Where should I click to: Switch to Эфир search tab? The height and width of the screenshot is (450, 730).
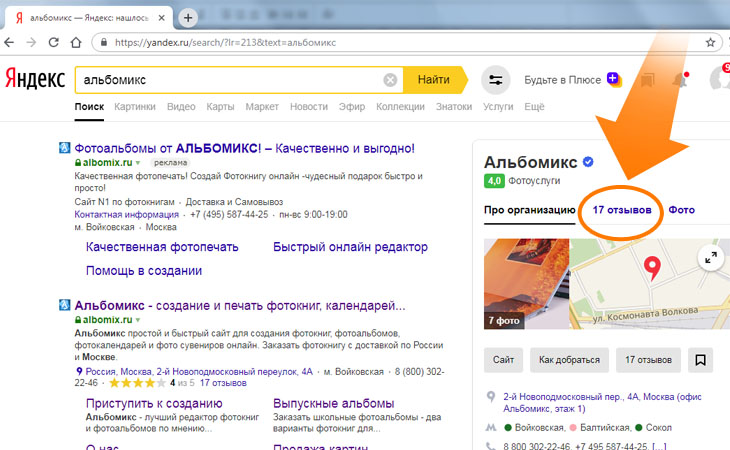pyautogui.click(x=352, y=107)
